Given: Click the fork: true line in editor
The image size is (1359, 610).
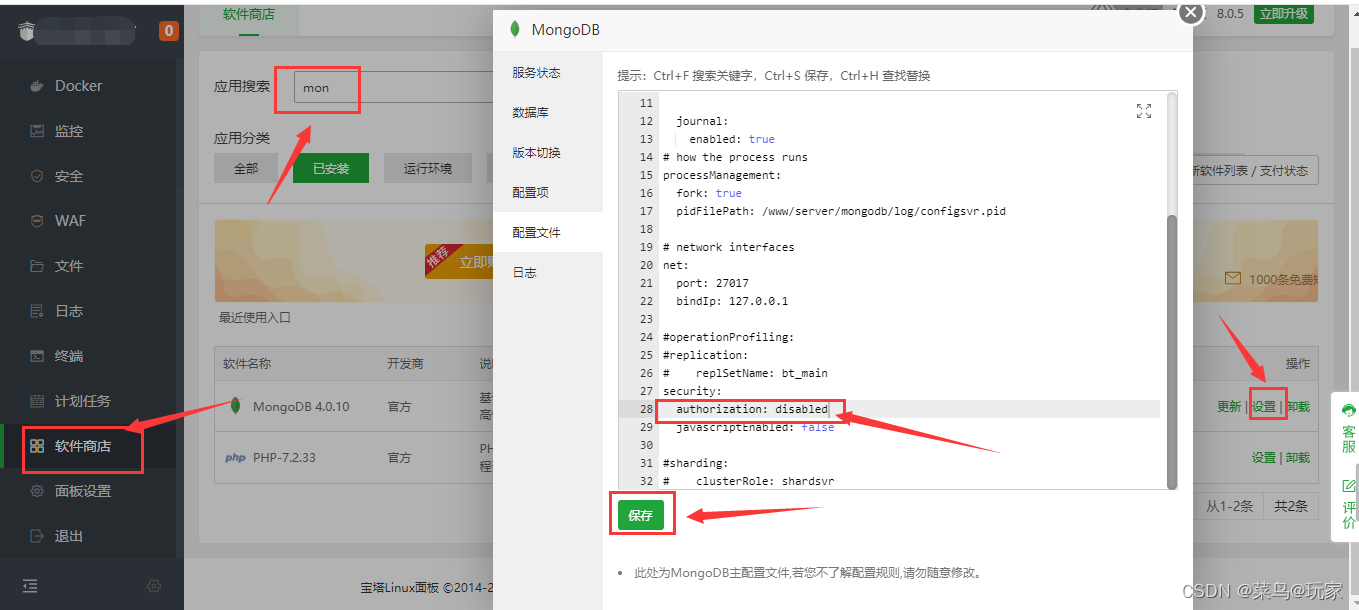Looking at the screenshot, I should (x=709, y=193).
